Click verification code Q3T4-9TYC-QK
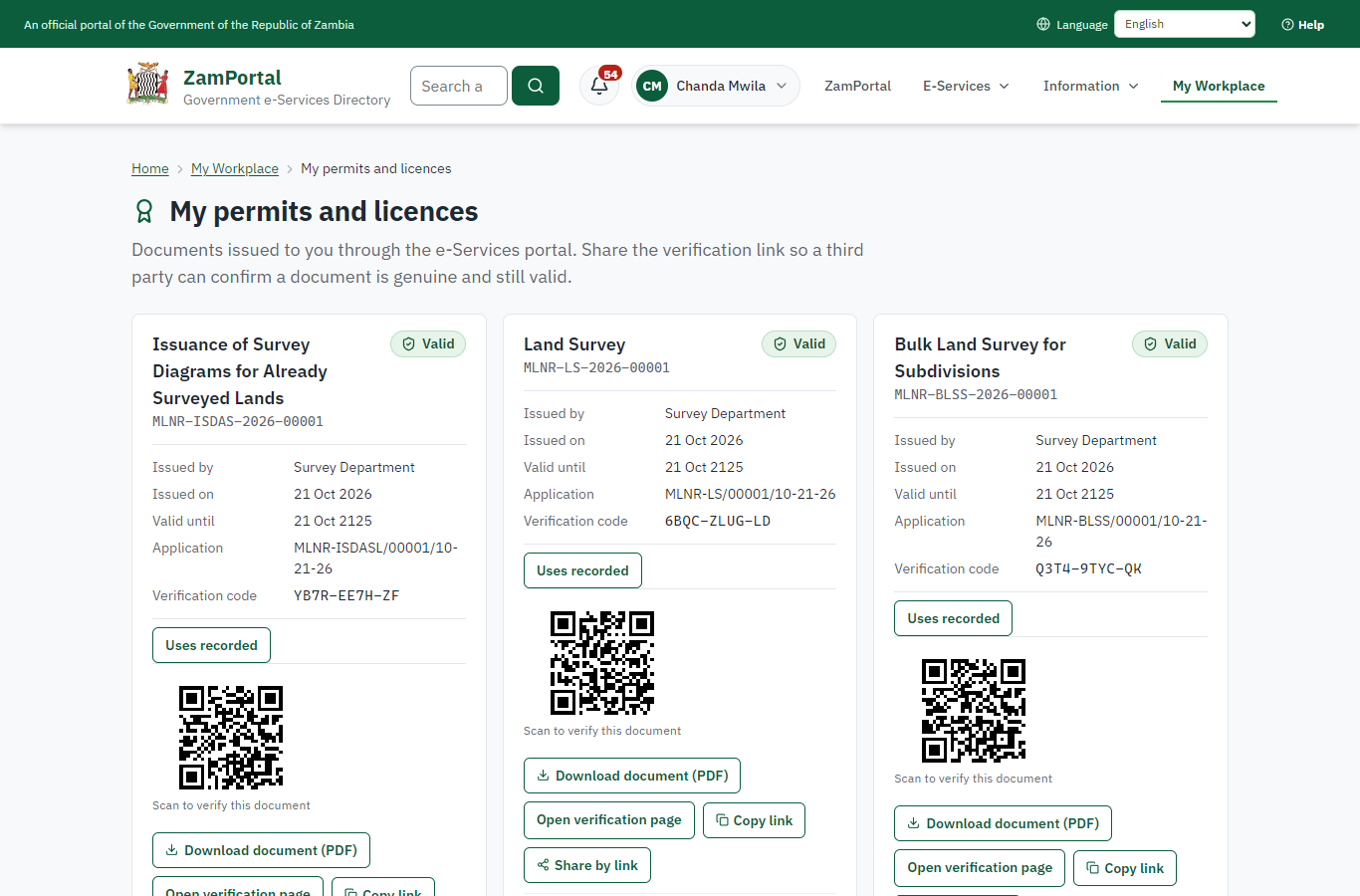Screen dimensions: 1360x896 tap(1088, 568)
